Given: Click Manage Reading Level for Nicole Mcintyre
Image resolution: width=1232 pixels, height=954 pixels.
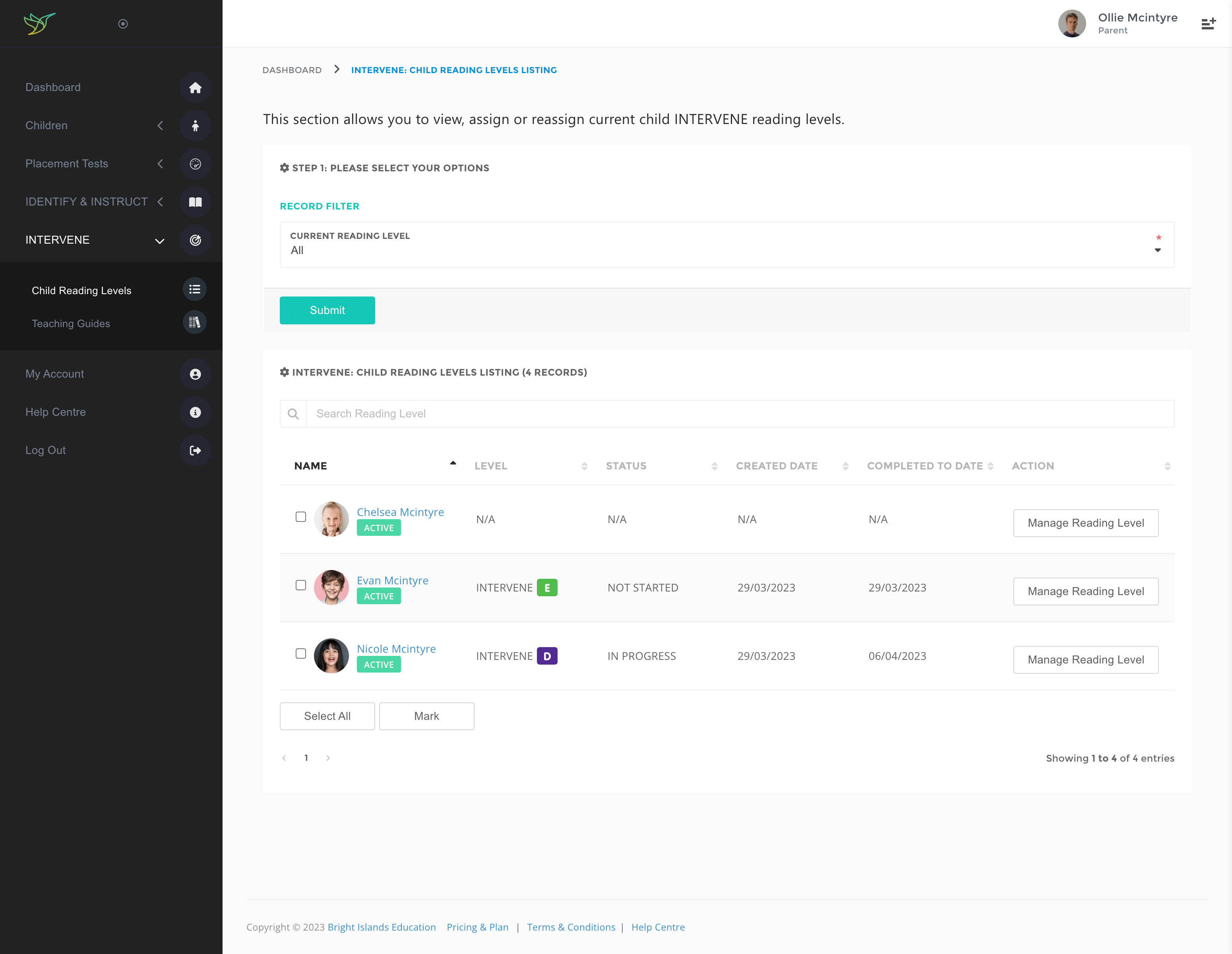Looking at the screenshot, I should tap(1085, 659).
